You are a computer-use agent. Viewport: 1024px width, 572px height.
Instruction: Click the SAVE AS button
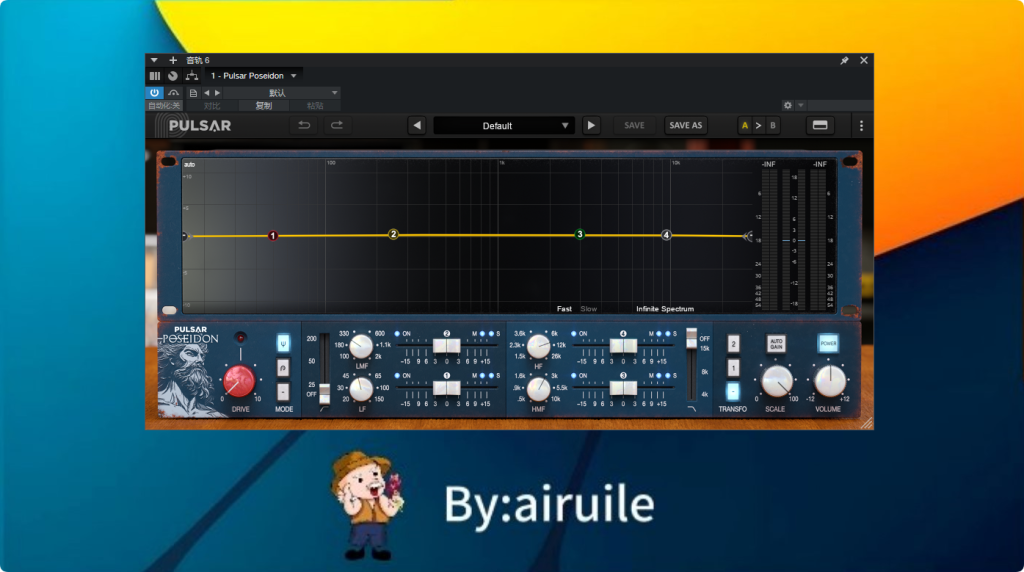click(x=685, y=125)
